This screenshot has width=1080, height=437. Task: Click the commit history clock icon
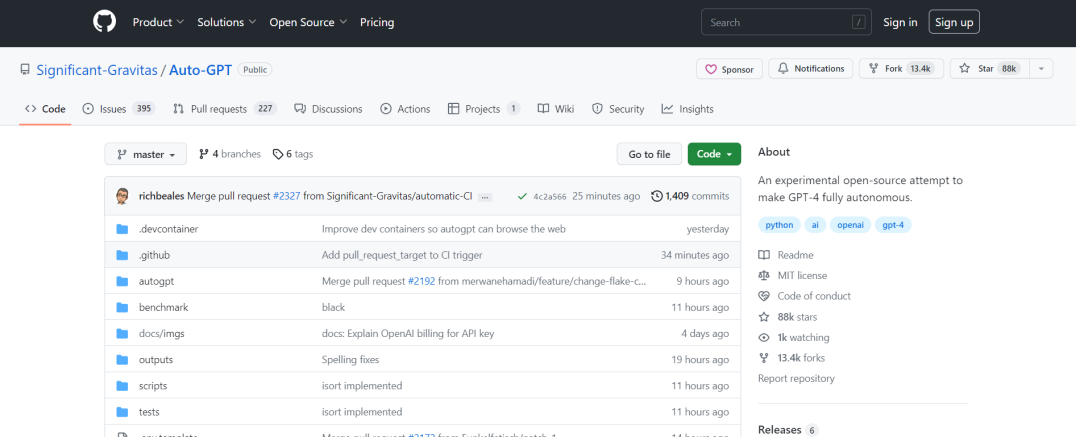pyautogui.click(x=657, y=196)
